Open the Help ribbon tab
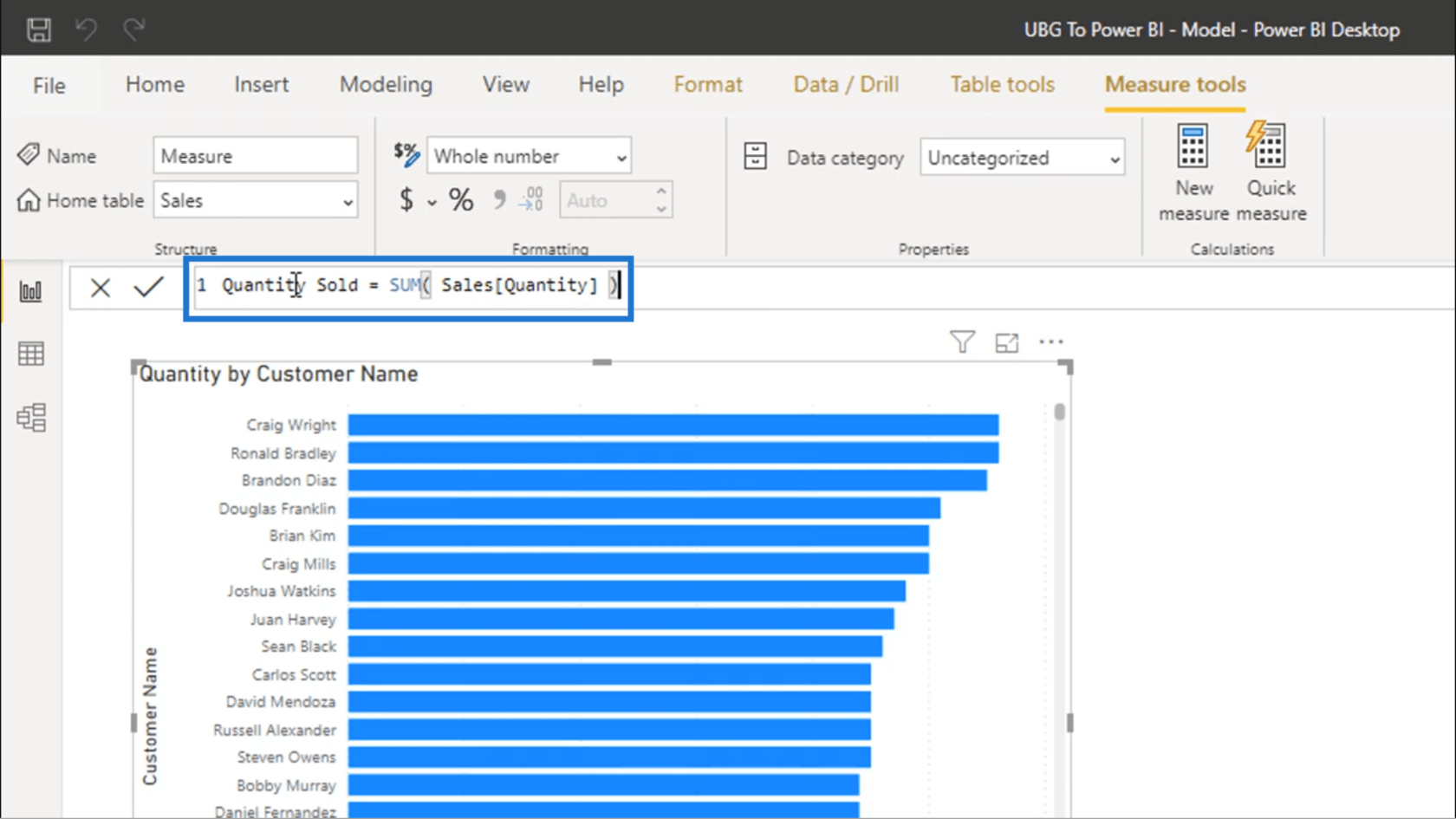 [x=601, y=84]
